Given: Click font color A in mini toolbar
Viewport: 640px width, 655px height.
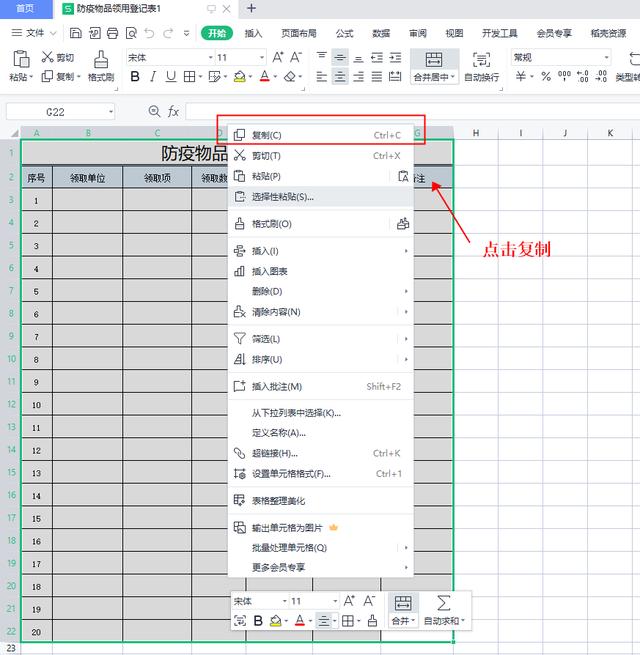Looking at the screenshot, I should (x=300, y=621).
